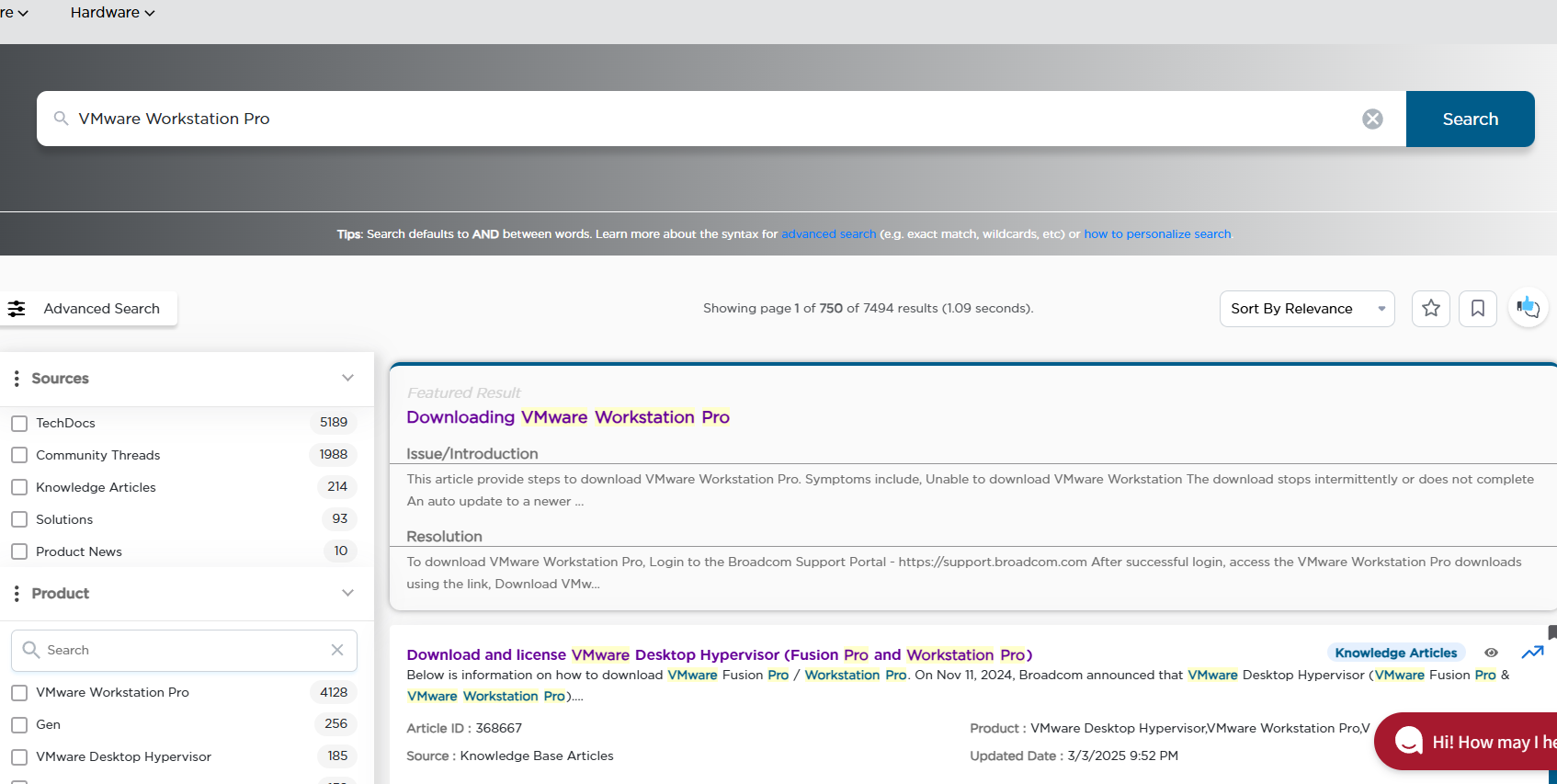
Task: Check the Product News source filter
Action: pos(19,552)
